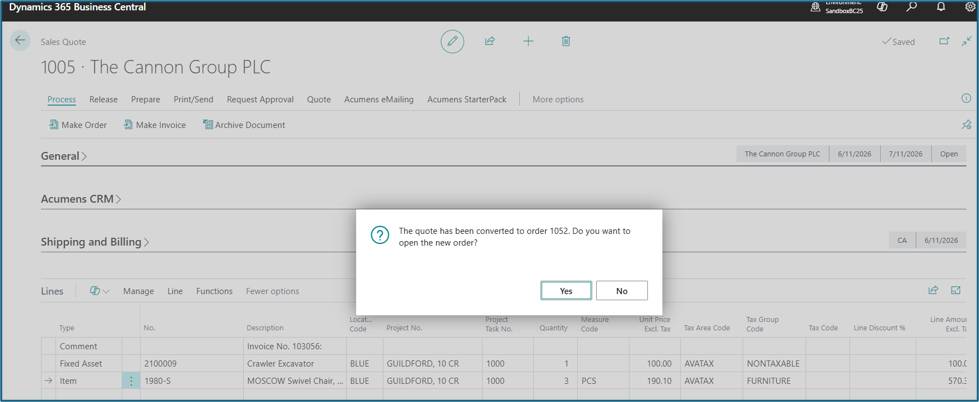Select the Crawler Excavator description cell
The height and width of the screenshot is (402, 979).
pyautogui.click(x=295, y=363)
